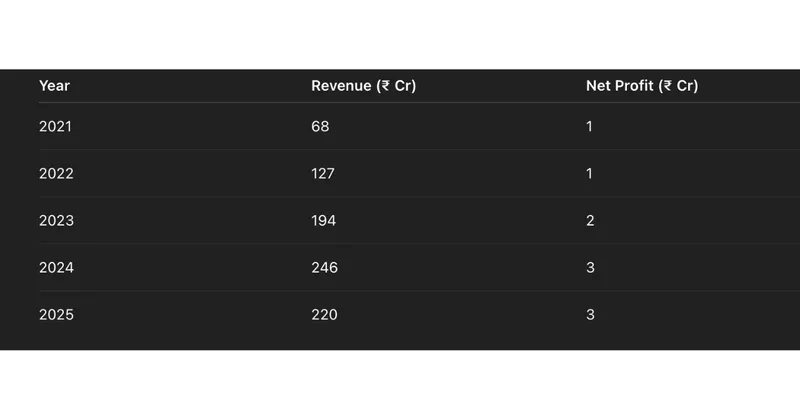Select the 2022 year cell
Image resolution: width=800 pixels, height=400 pixels.
click(x=56, y=173)
